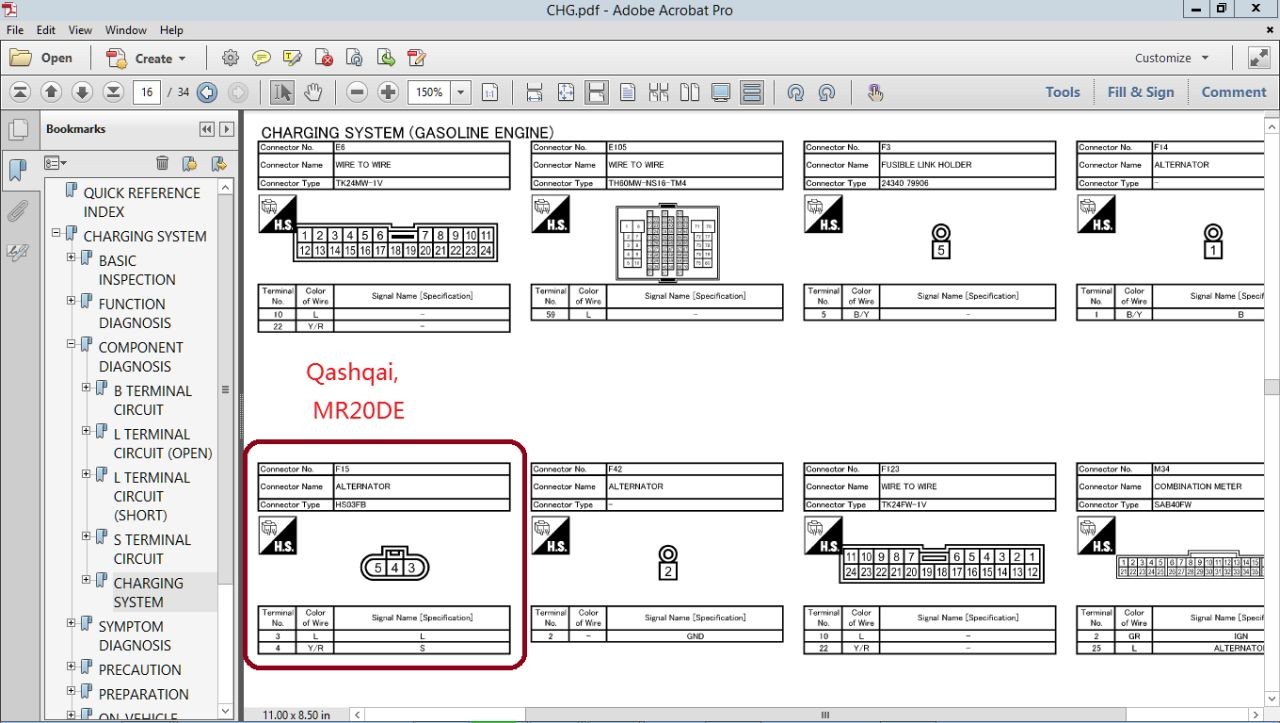Enter full screen monitor mode

720,92
